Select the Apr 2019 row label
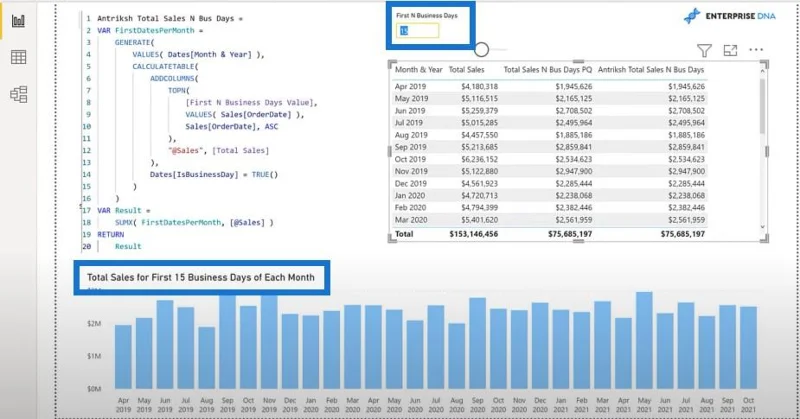 (410, 86)
